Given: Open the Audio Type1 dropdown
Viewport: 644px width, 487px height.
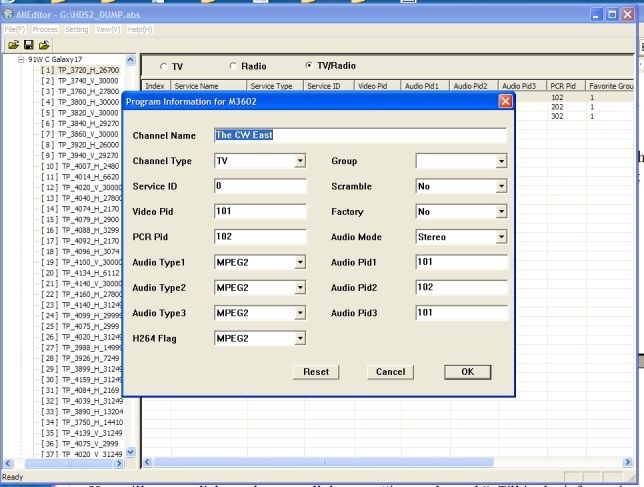Looking at the screenshot, I should (300, 262).
